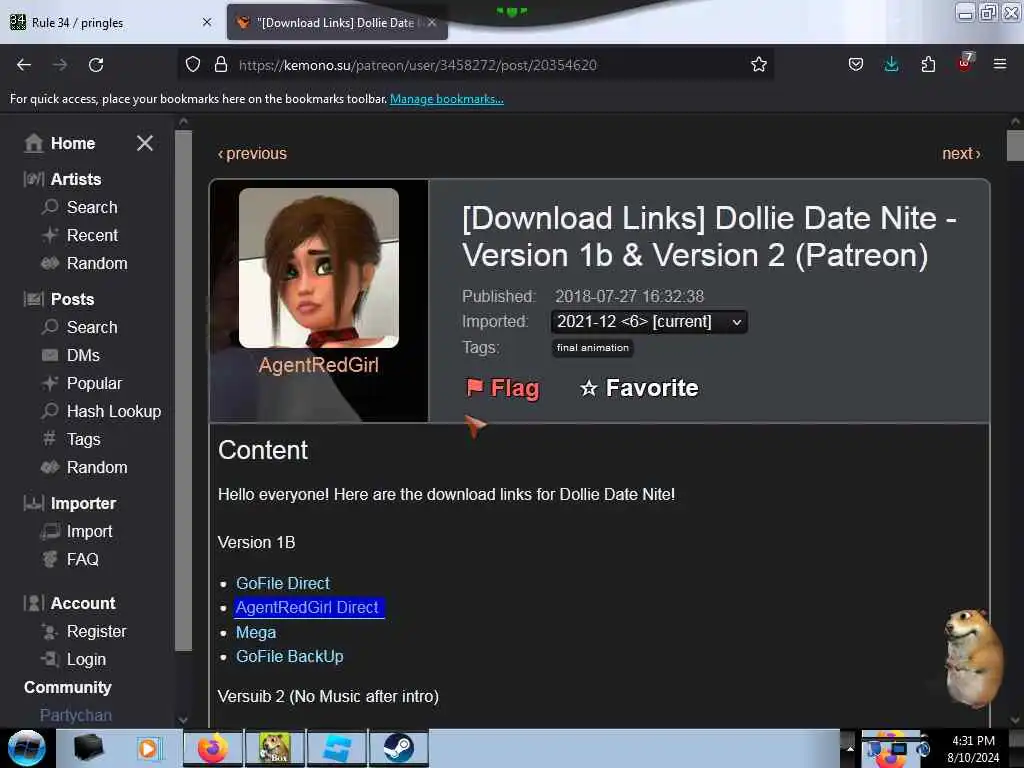Open Posts Random in sidebar

pos(97,468)
